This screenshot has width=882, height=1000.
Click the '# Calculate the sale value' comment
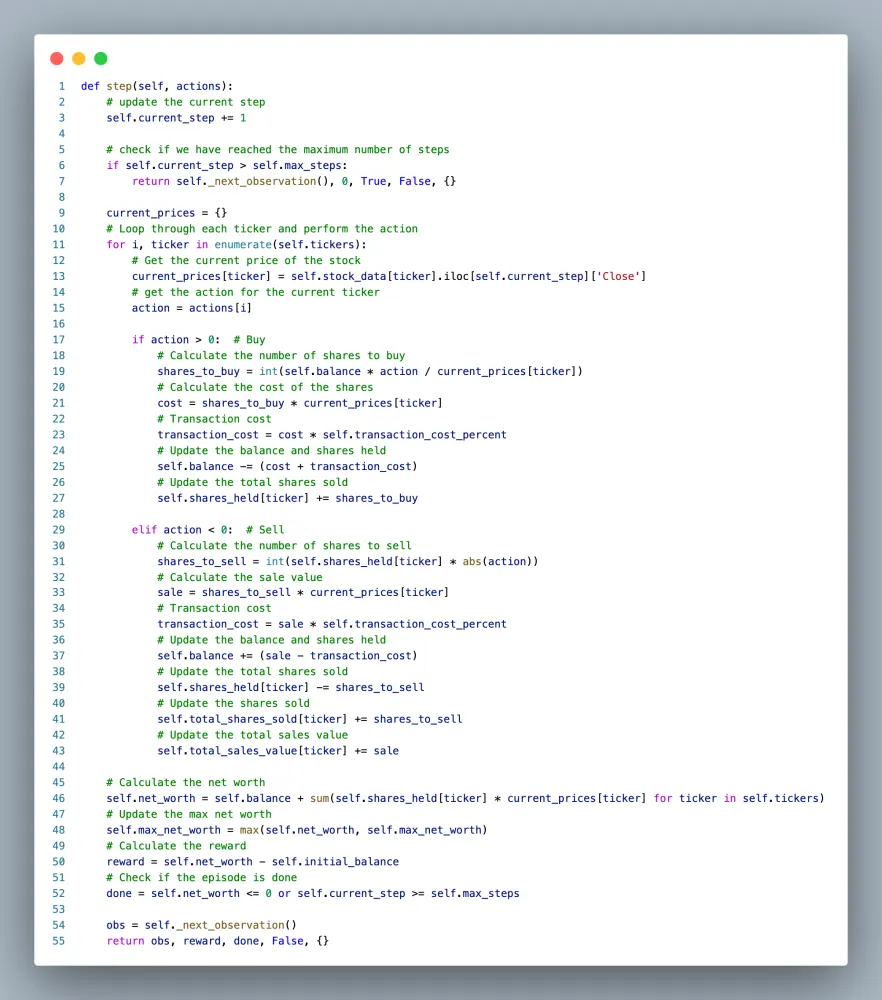click(x=240, y=577)
